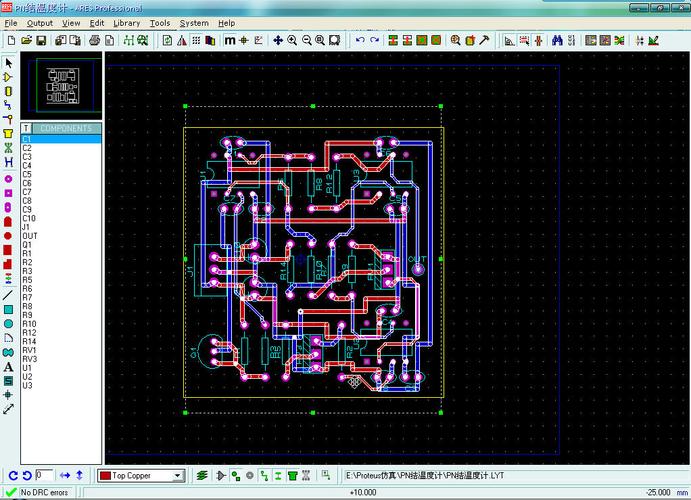This screenshot has width=691, height=500.
Task: Click the No DRC errors status
Action: tap(44, 493)
